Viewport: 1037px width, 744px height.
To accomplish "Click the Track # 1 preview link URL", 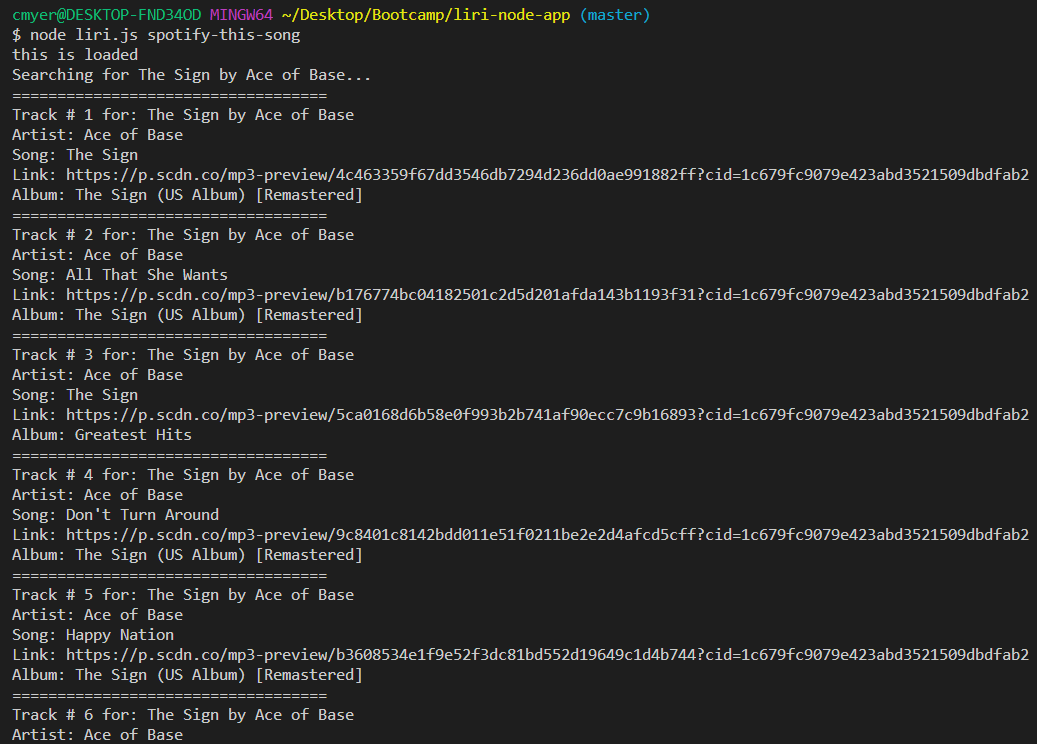I will click(548, 175).
